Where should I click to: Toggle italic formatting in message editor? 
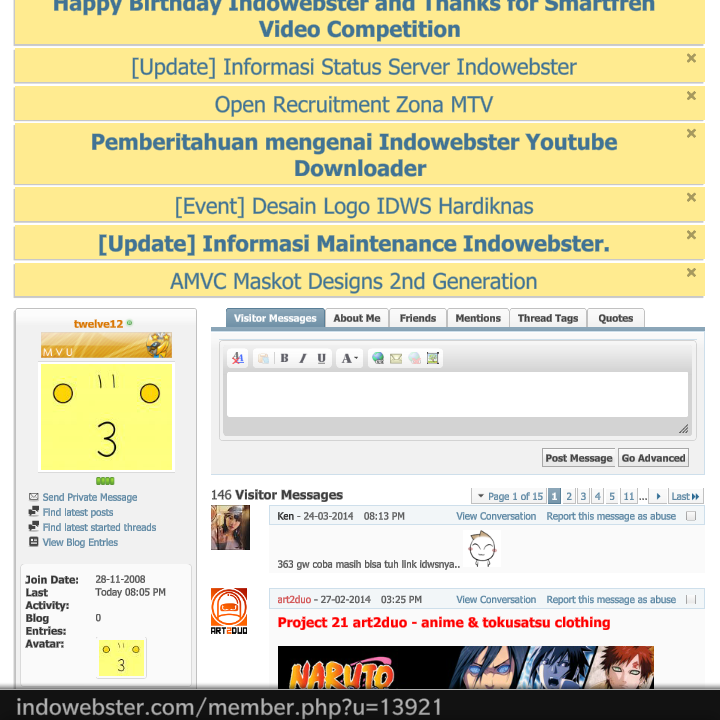point(303,358)
